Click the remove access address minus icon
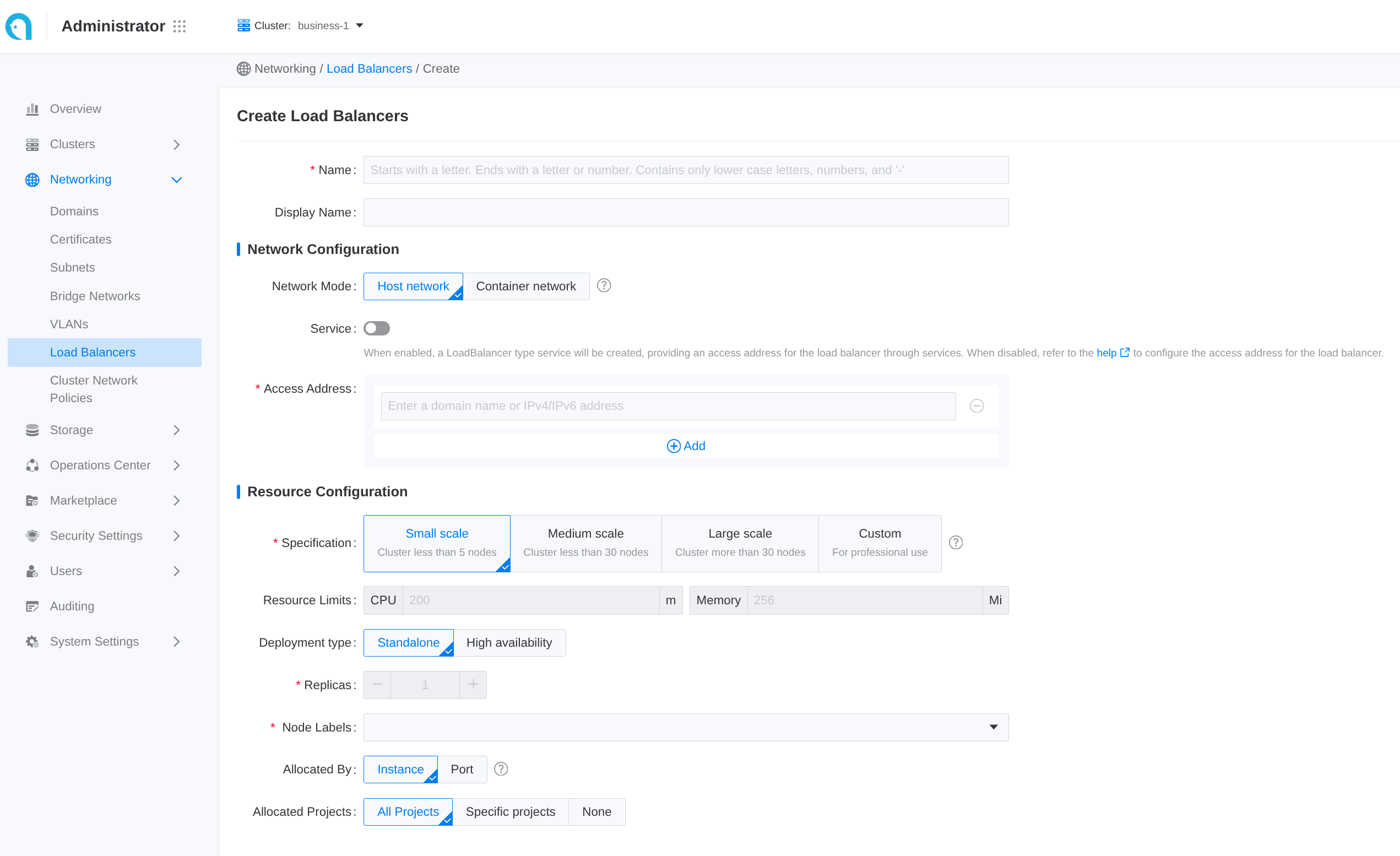 point(976,406)
